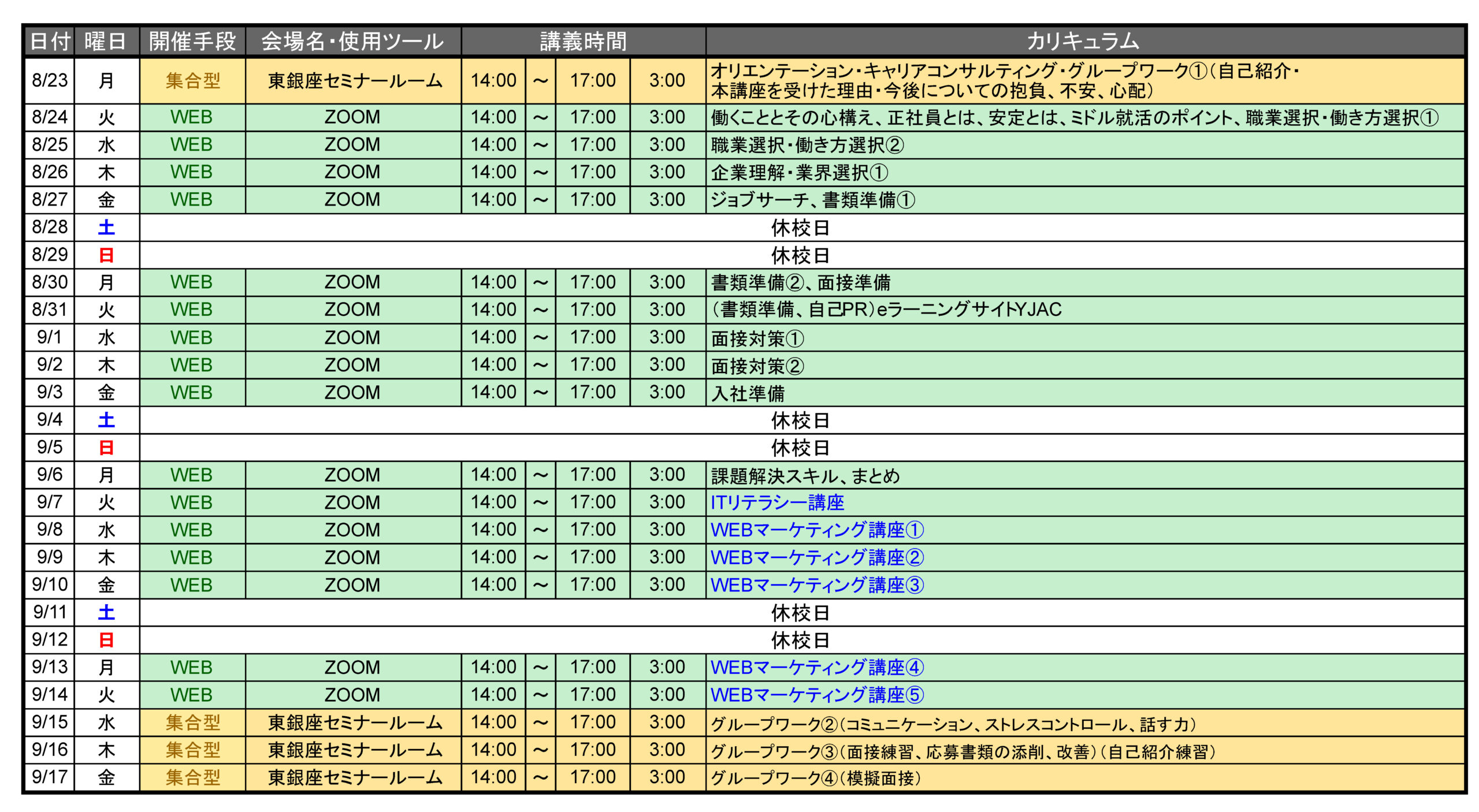Click WEBマーケティング講座③ text
Screen dimensions: 1479x812
coord(817,585)
